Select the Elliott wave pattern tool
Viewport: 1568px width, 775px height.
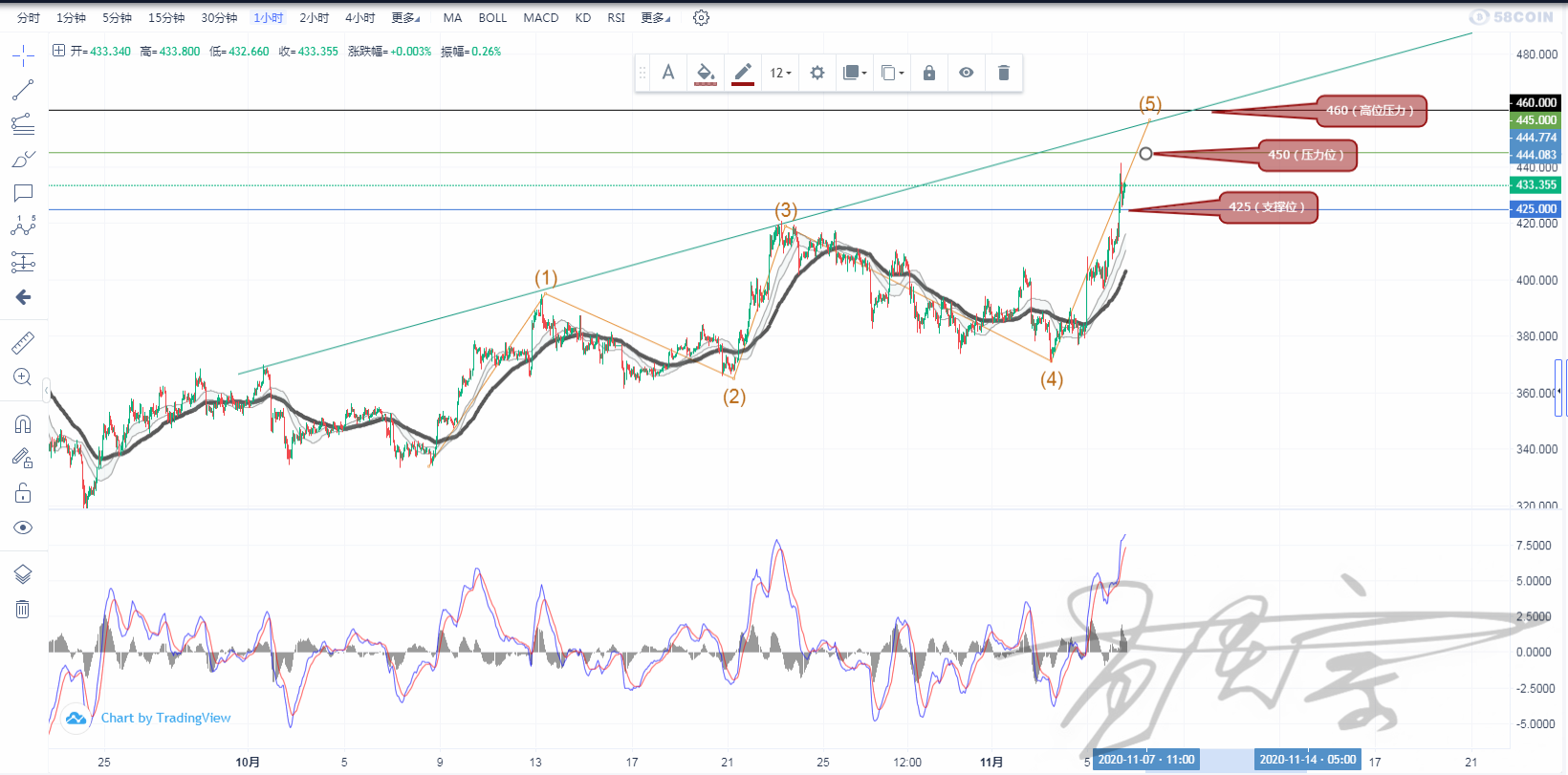tap(23, 226)
